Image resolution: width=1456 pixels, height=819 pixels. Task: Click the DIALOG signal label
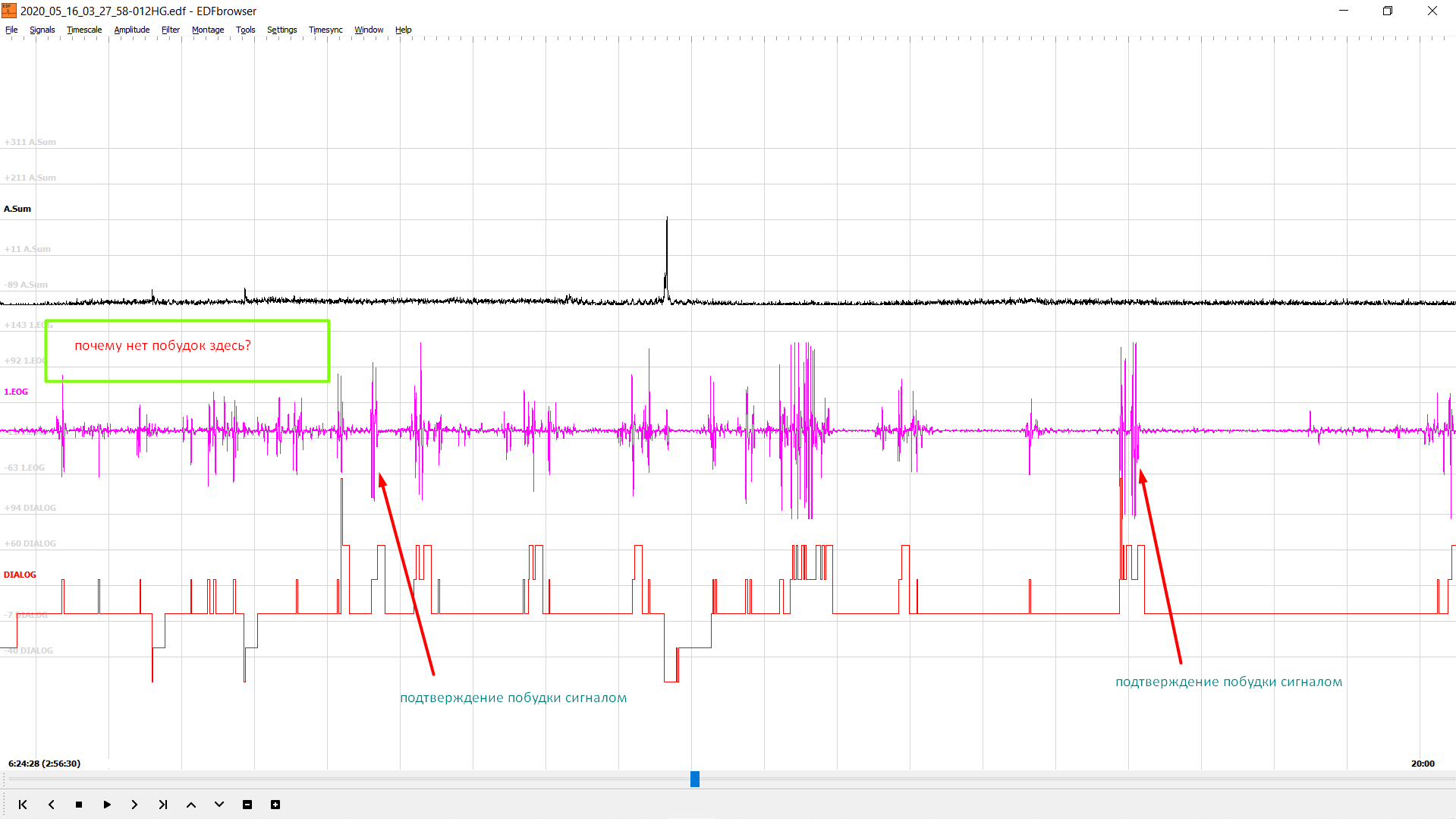(x=20, y=575)
